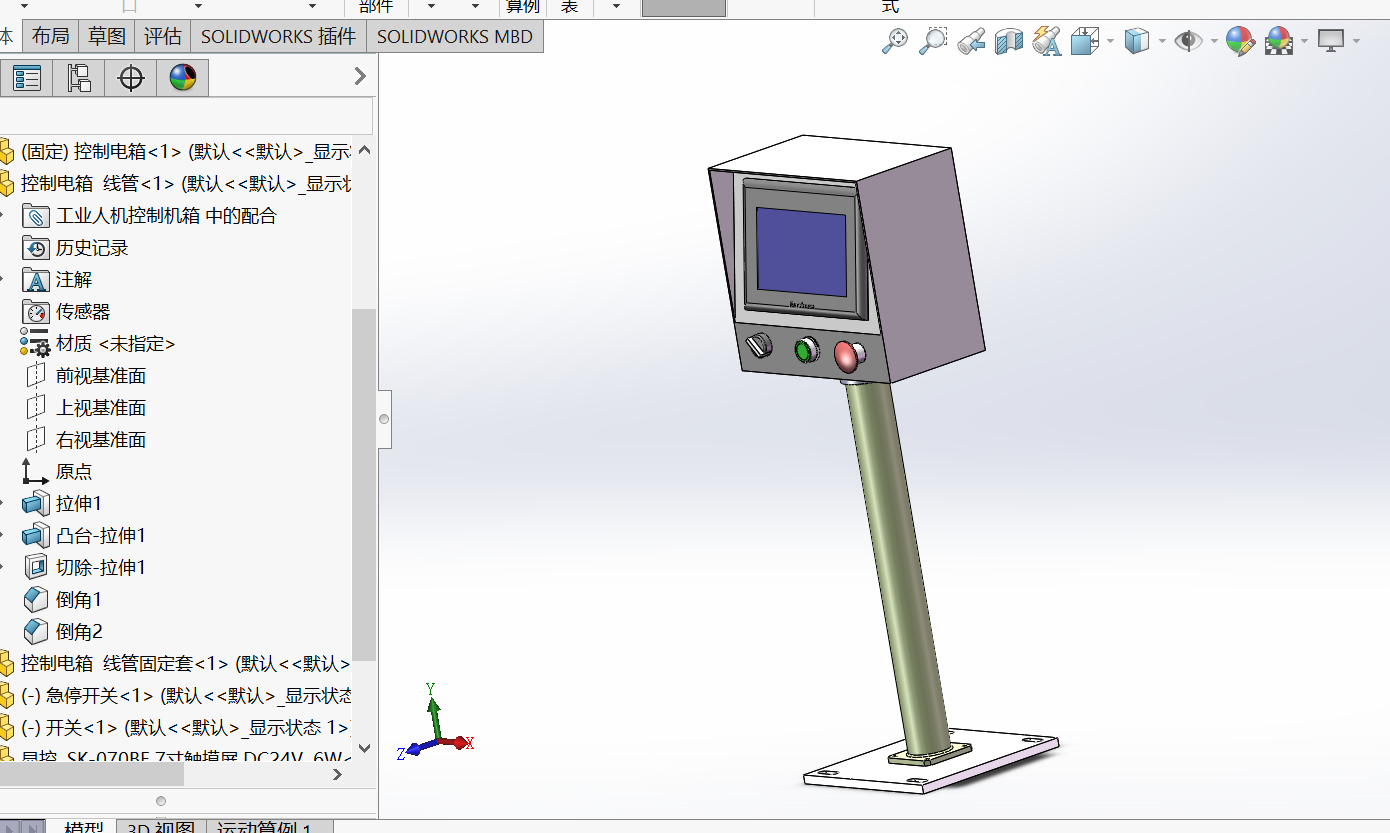Image resolution: width=1390 pixels, height=833 pixels.
Task: Click tree vertical scrollbar down arrow
Action: (x=364, y=748)
